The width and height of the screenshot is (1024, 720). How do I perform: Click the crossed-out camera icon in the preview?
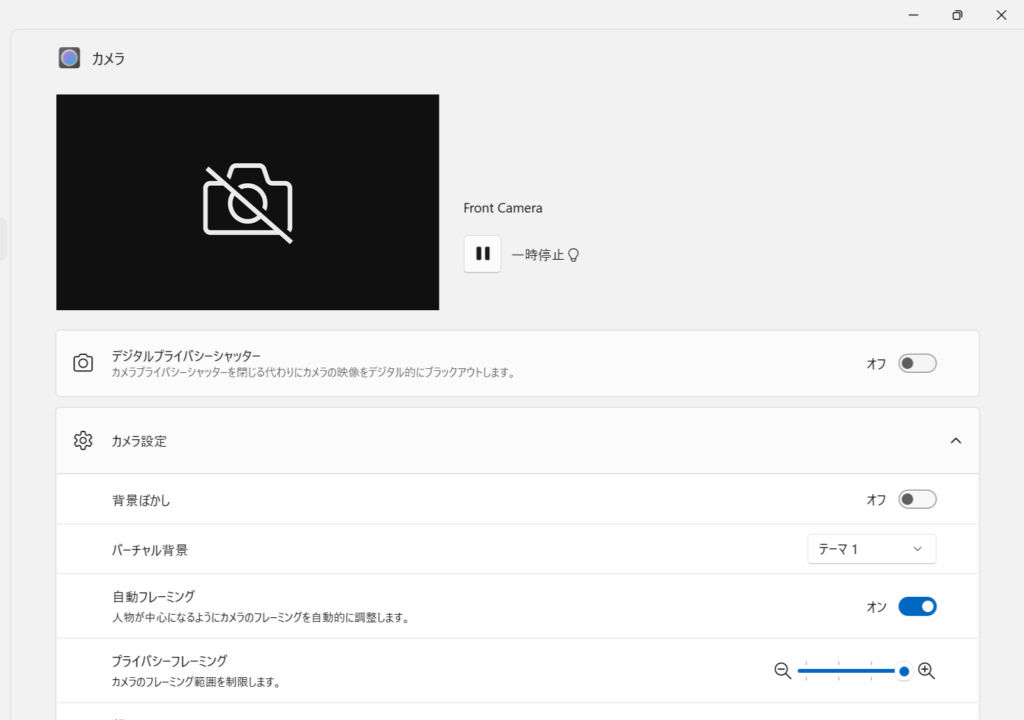coord(248,203)
